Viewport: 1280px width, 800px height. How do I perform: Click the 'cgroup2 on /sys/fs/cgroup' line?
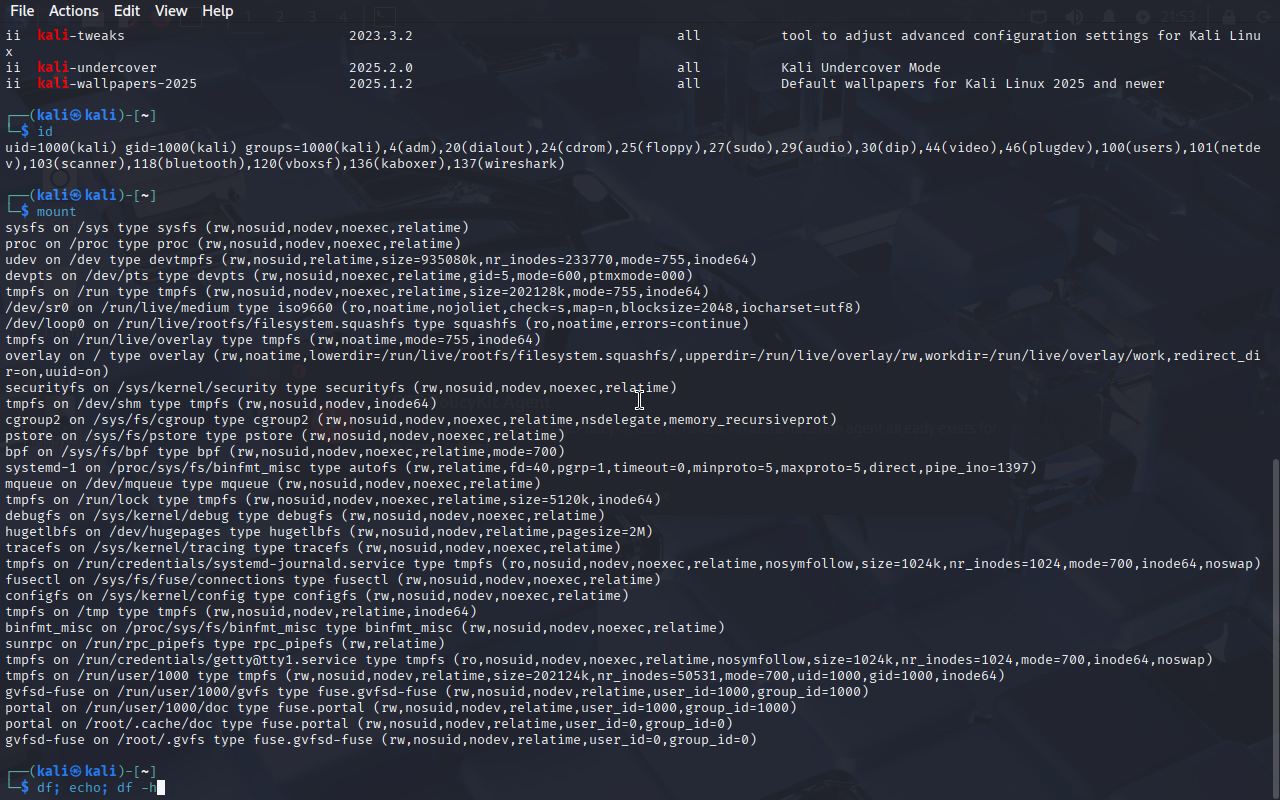421,420
